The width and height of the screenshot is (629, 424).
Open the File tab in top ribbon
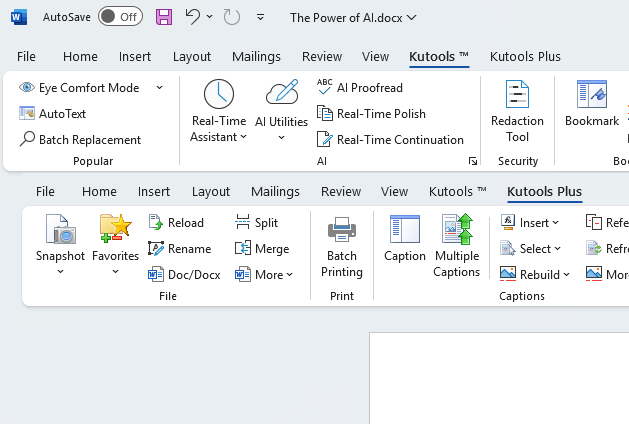coord(26,57)
